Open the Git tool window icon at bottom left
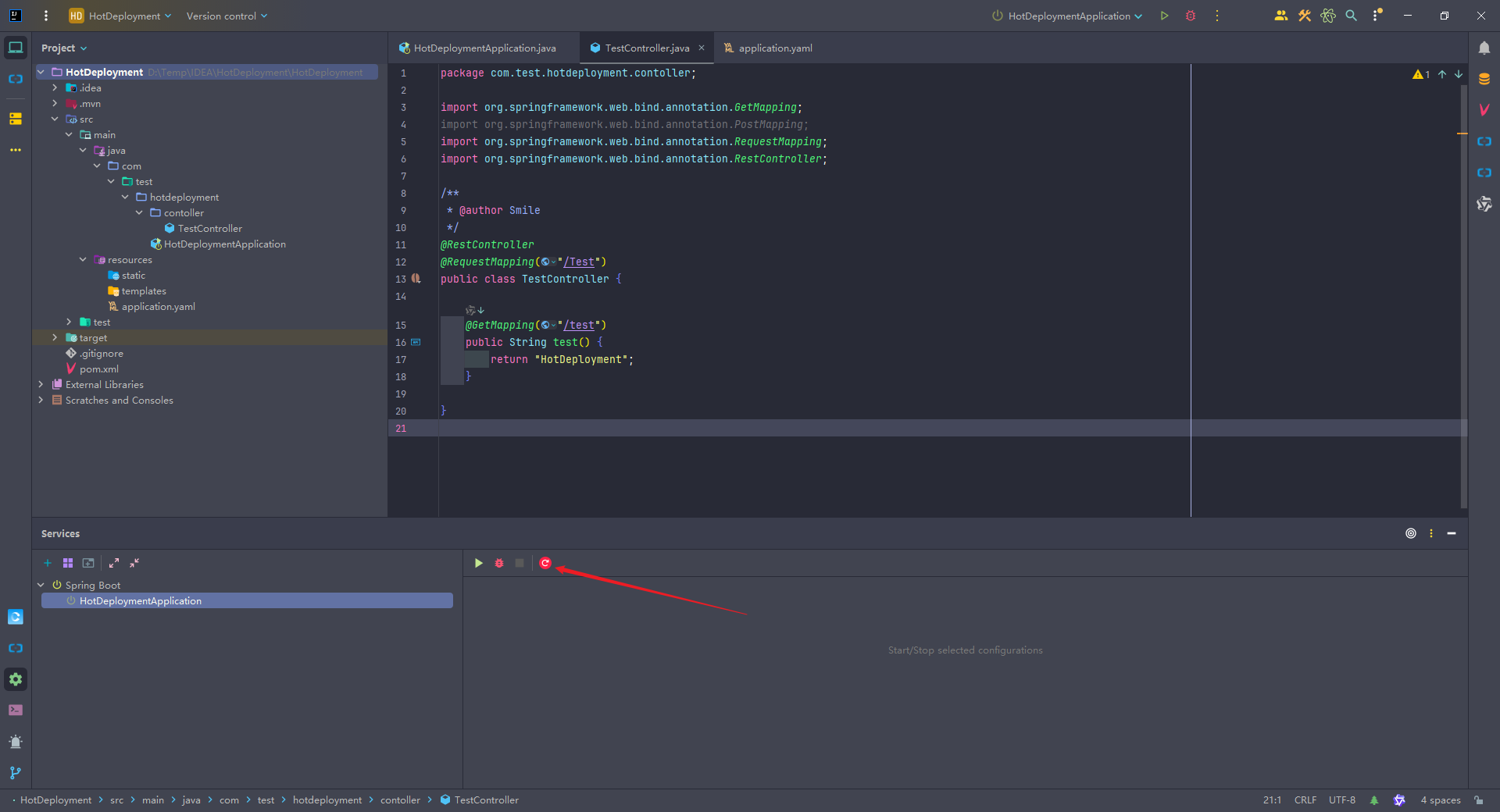 16,772
